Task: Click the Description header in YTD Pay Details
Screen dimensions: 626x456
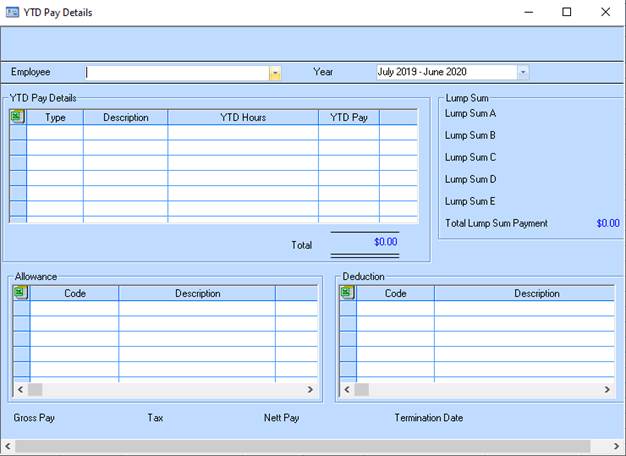Action: click(125, 118)
